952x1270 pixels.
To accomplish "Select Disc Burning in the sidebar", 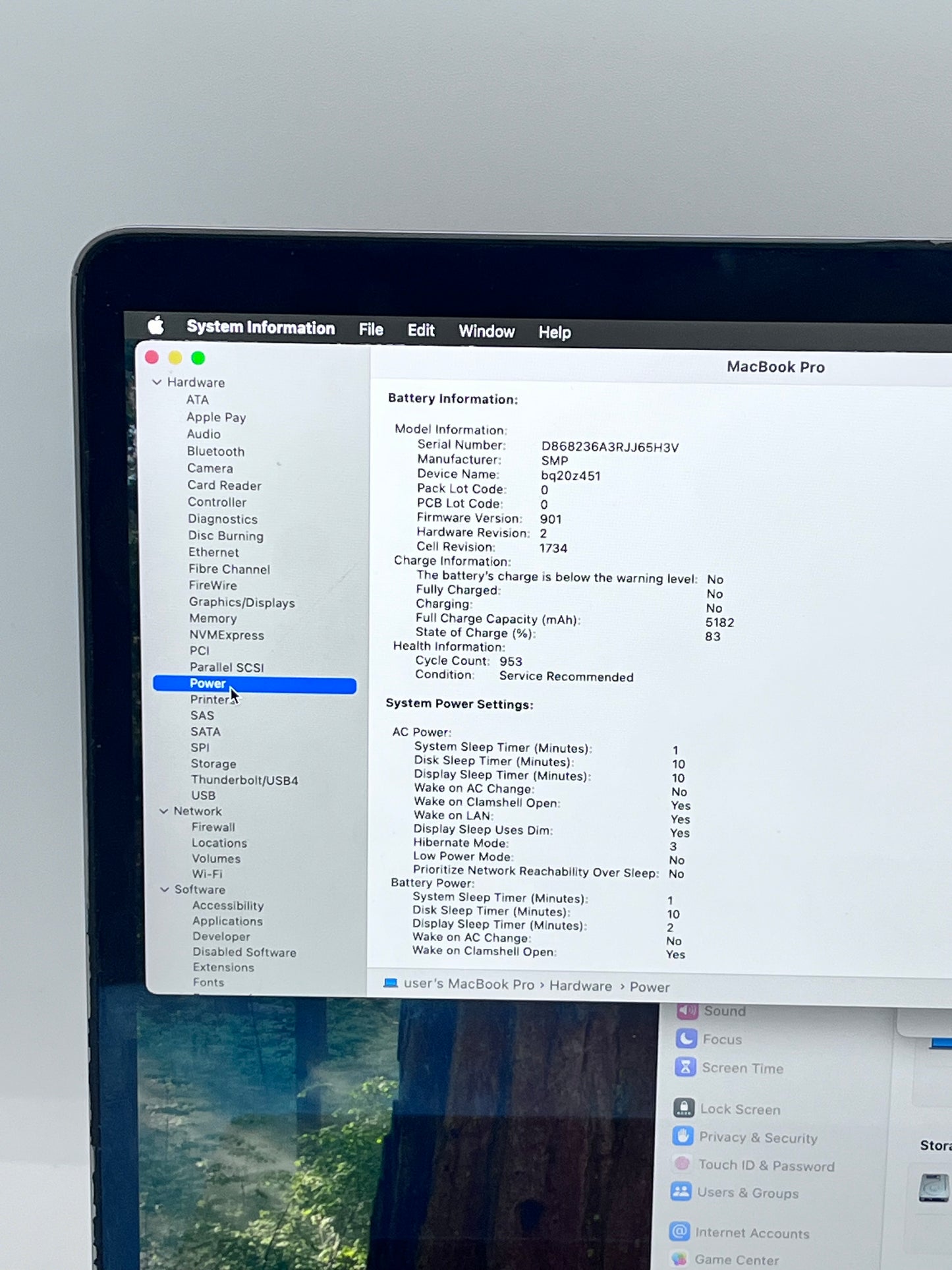I will (x=226, y=536).
